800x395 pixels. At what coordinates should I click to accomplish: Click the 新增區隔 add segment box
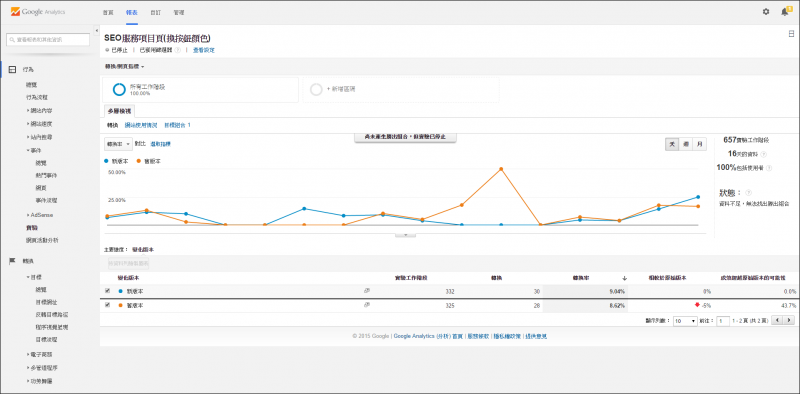point(401,90)
